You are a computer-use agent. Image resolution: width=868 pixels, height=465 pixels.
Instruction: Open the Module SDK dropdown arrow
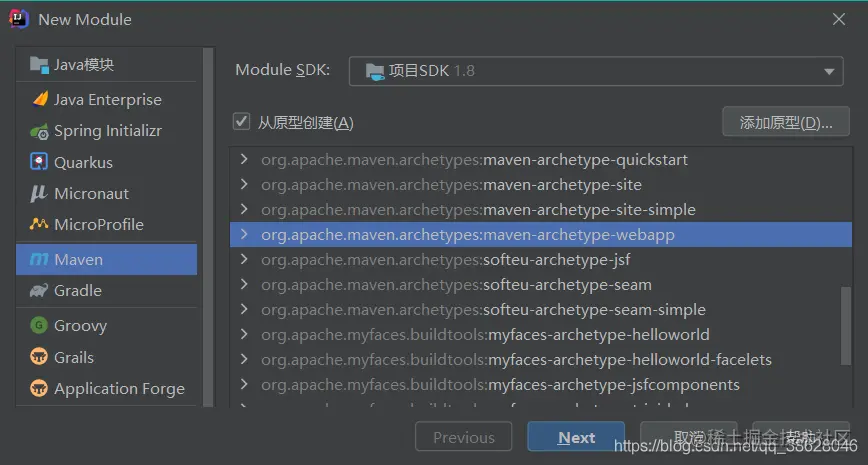829,71
